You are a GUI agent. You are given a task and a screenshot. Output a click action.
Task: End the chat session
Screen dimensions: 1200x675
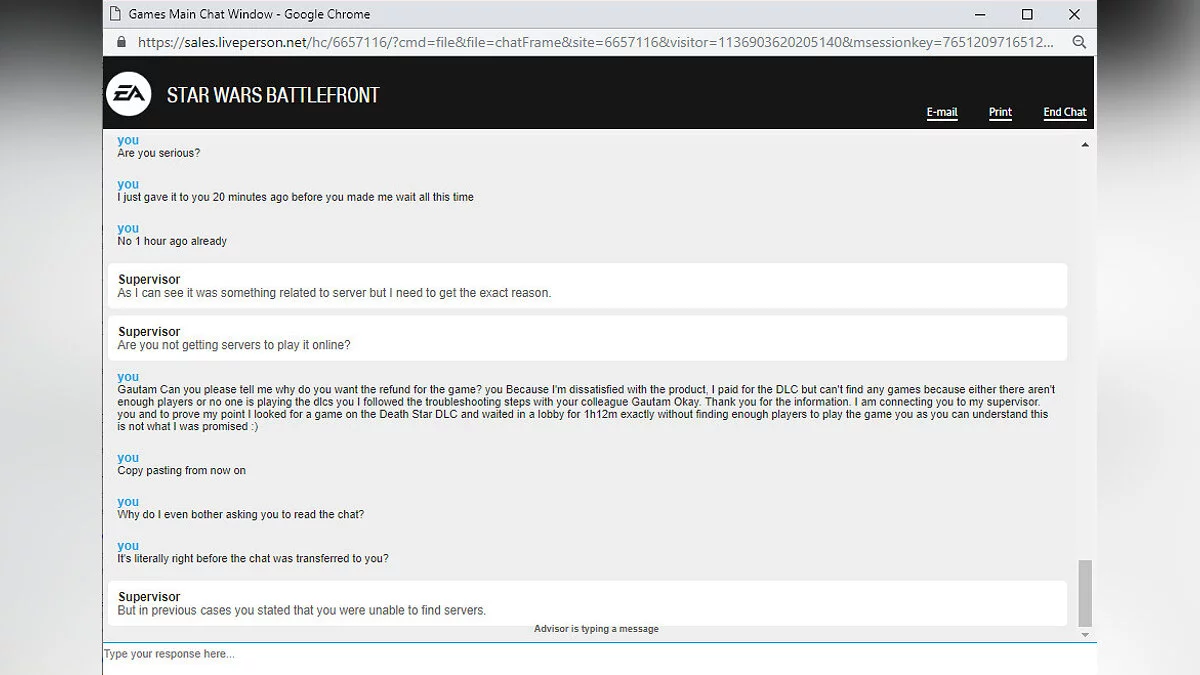point(1064,112)
